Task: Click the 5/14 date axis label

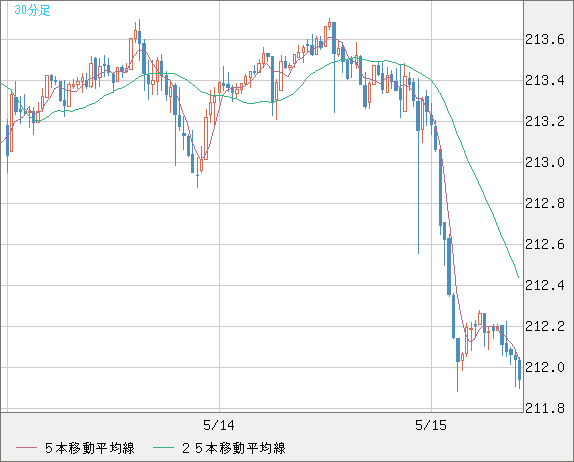Action: pyautogui.click(x=219, y=425)
